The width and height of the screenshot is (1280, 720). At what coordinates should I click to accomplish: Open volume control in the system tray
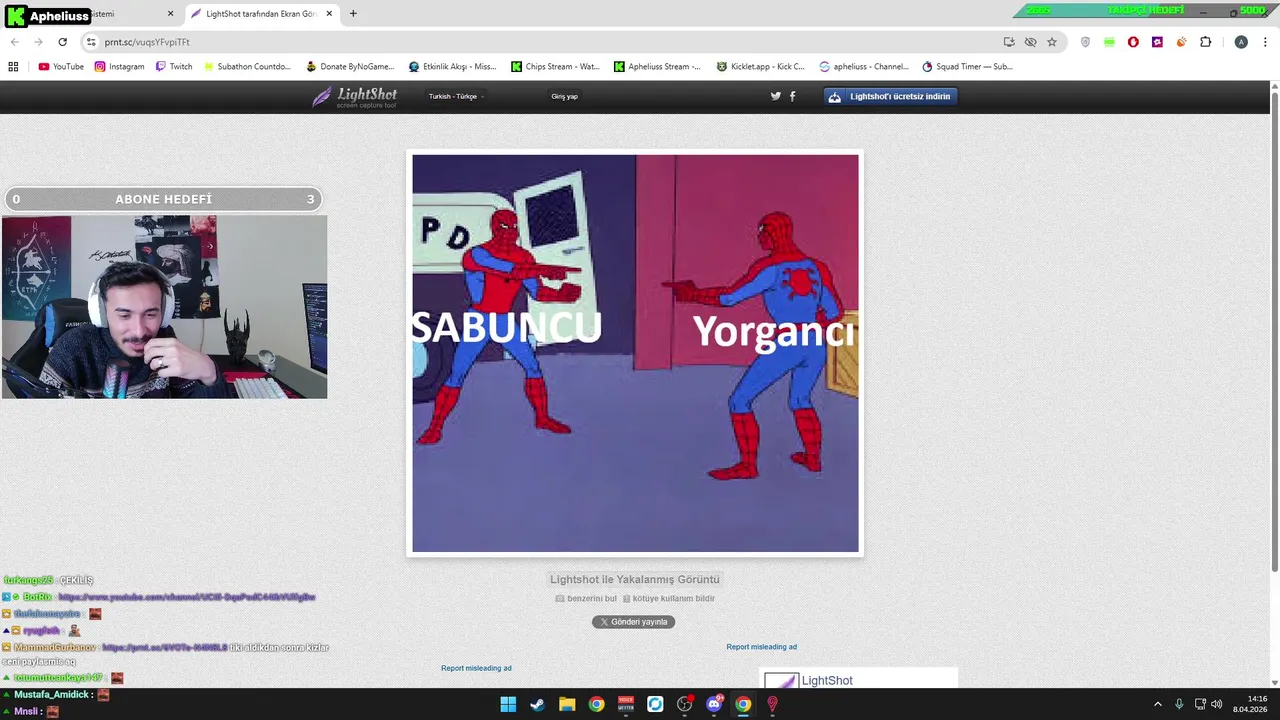point(1216,704)
